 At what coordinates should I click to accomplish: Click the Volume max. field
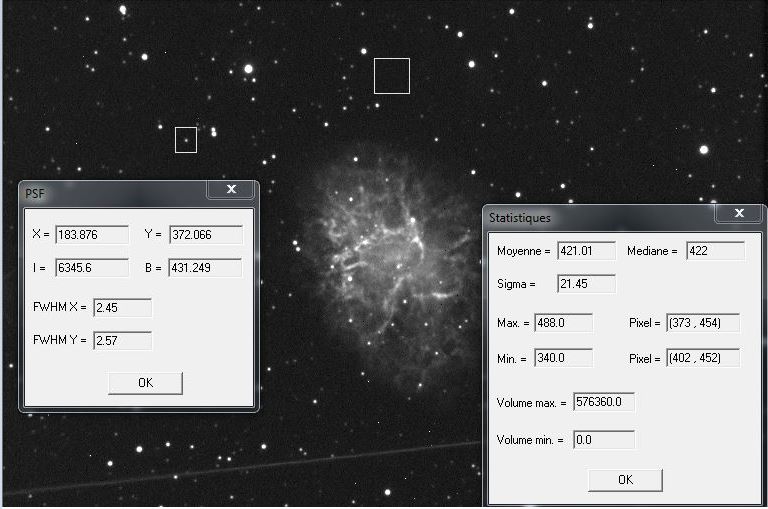click(x=604, y=402)
